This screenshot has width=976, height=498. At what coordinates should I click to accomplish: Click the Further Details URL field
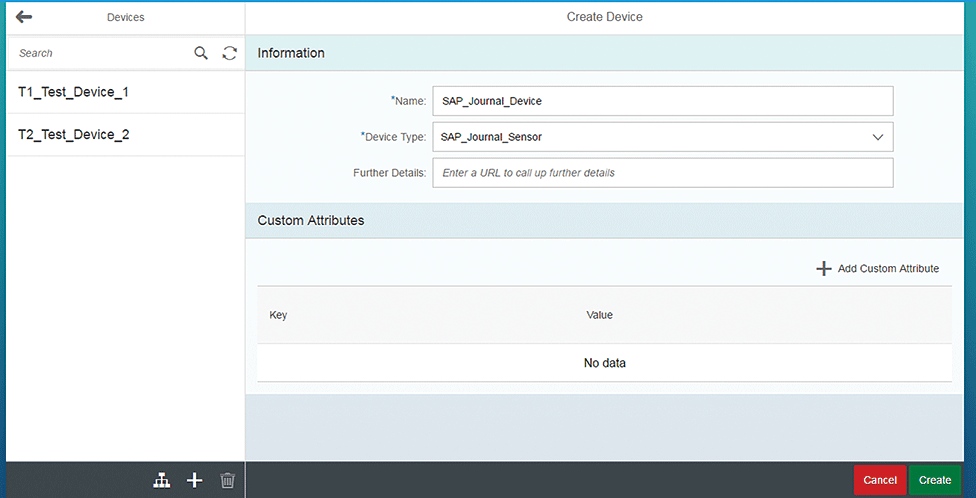tap(662, 173)
